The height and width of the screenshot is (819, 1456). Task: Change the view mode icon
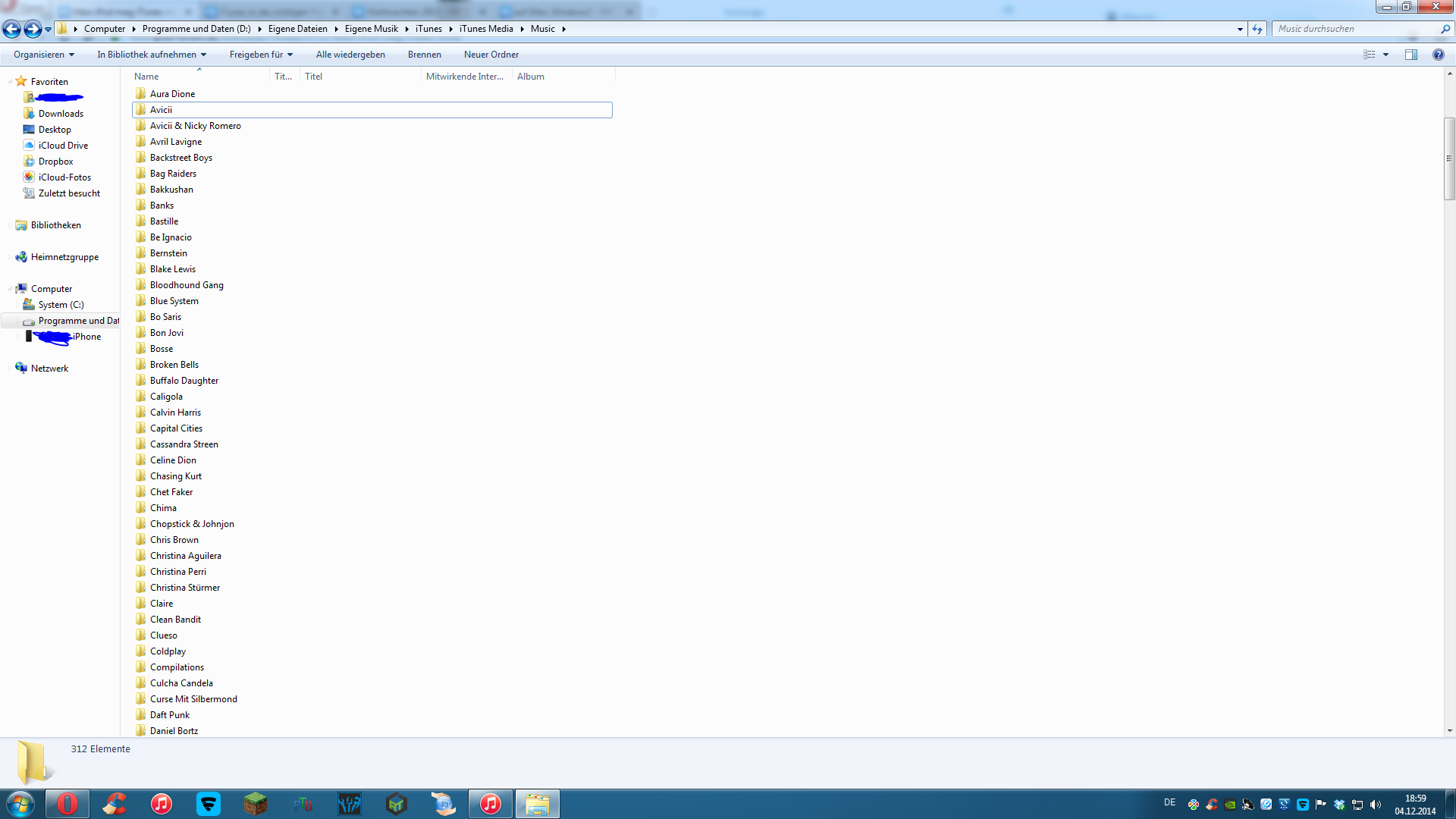point(1369,55)
